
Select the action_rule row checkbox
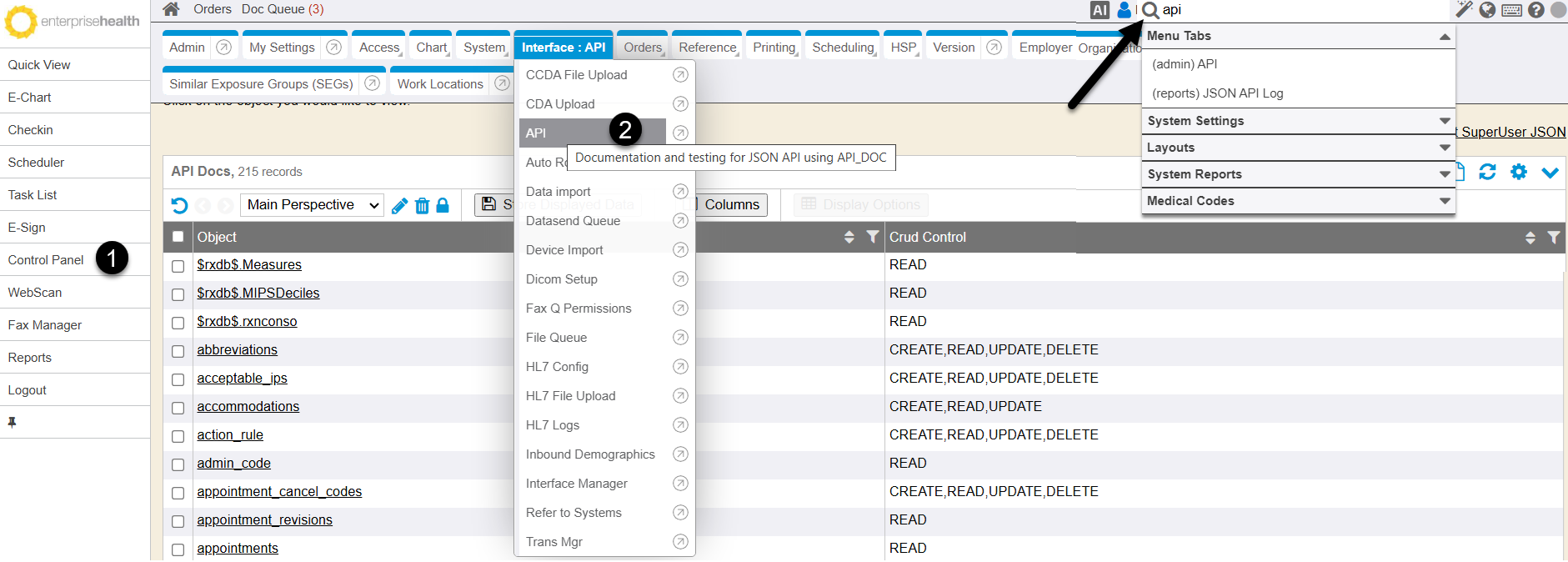(x=178, y=436)
